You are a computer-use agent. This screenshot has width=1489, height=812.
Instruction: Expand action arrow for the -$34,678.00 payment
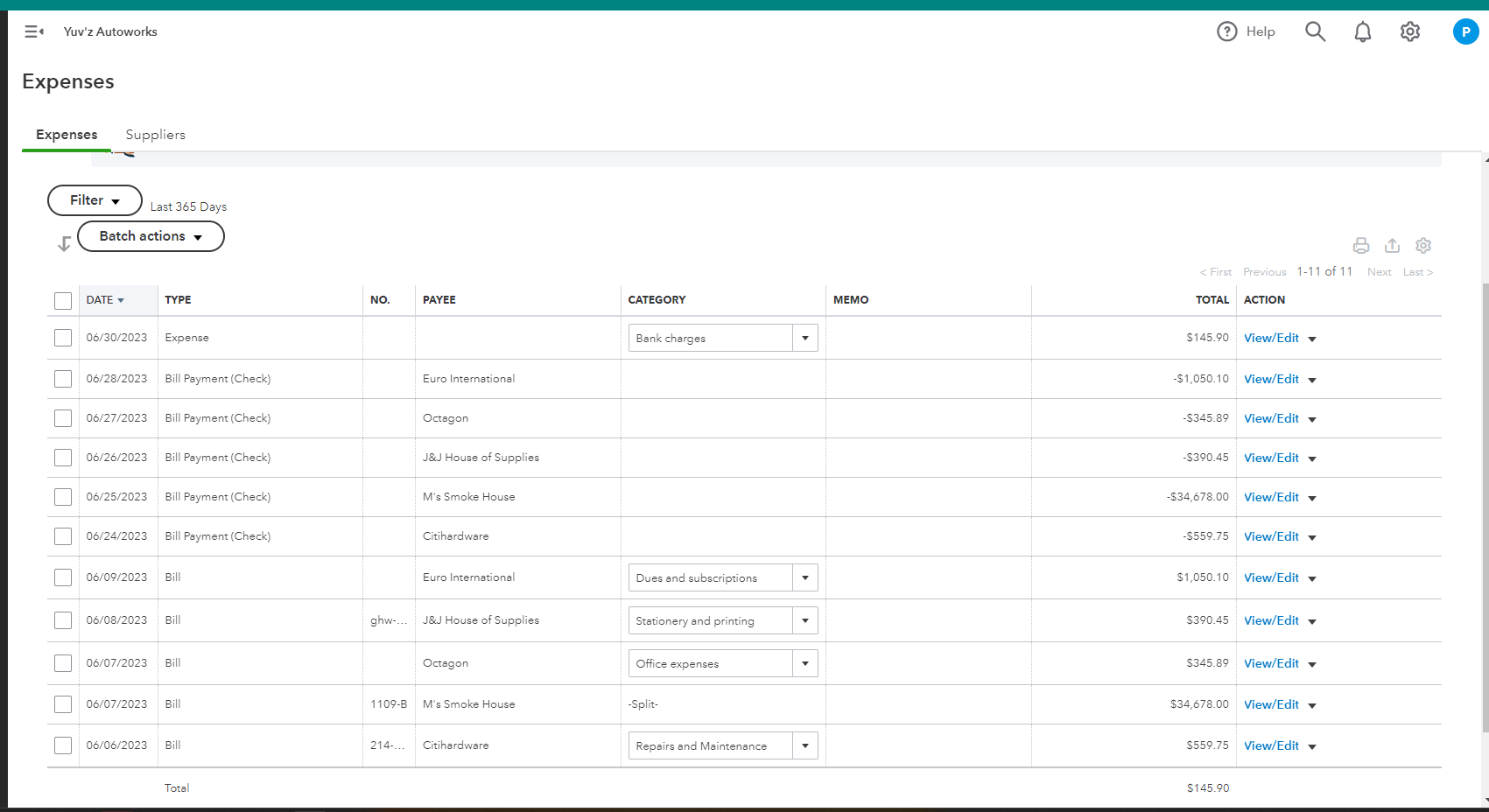(x=1312, y=499)
